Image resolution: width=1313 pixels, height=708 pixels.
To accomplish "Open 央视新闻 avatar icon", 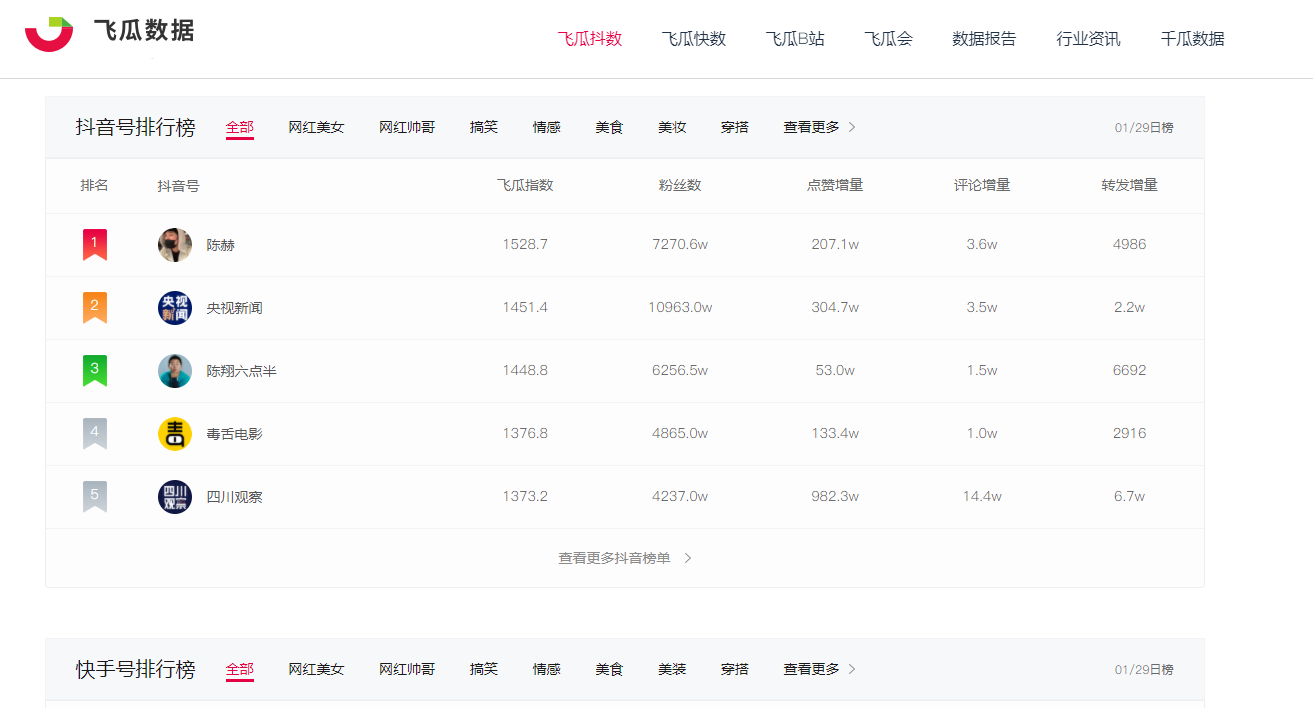I will [x=175, y=308].
